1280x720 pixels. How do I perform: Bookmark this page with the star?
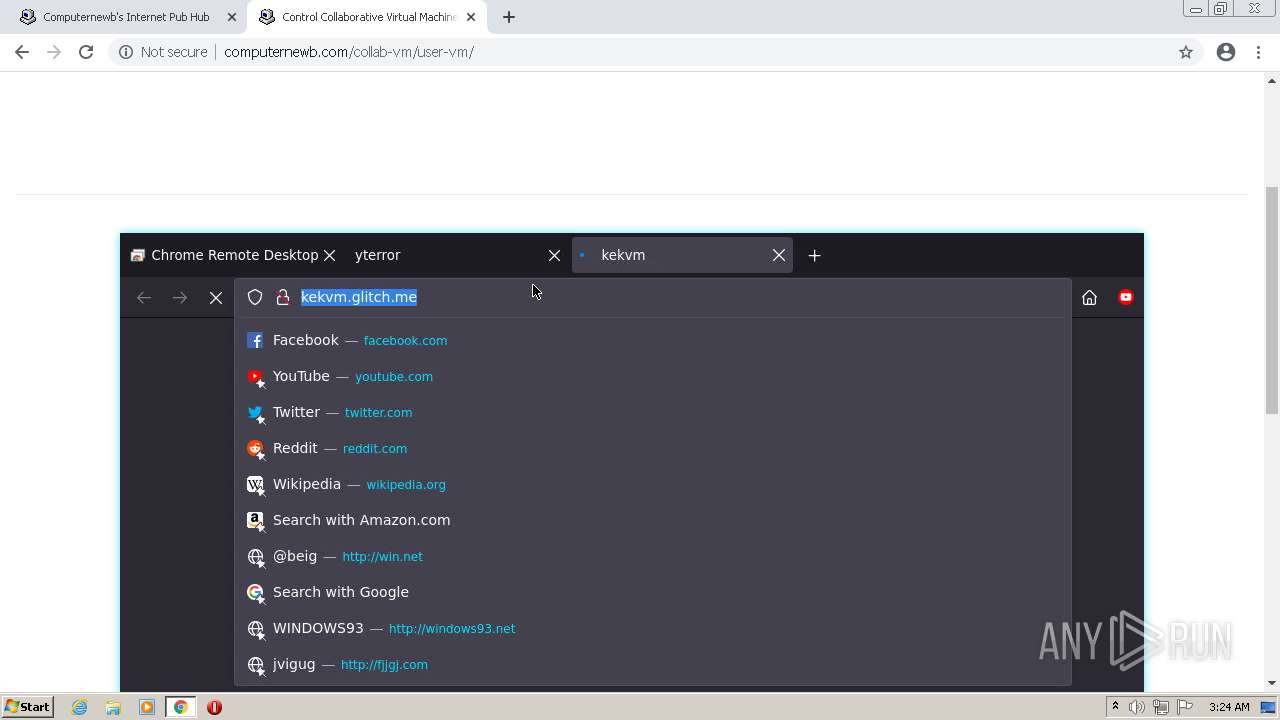click(1186, 52)
